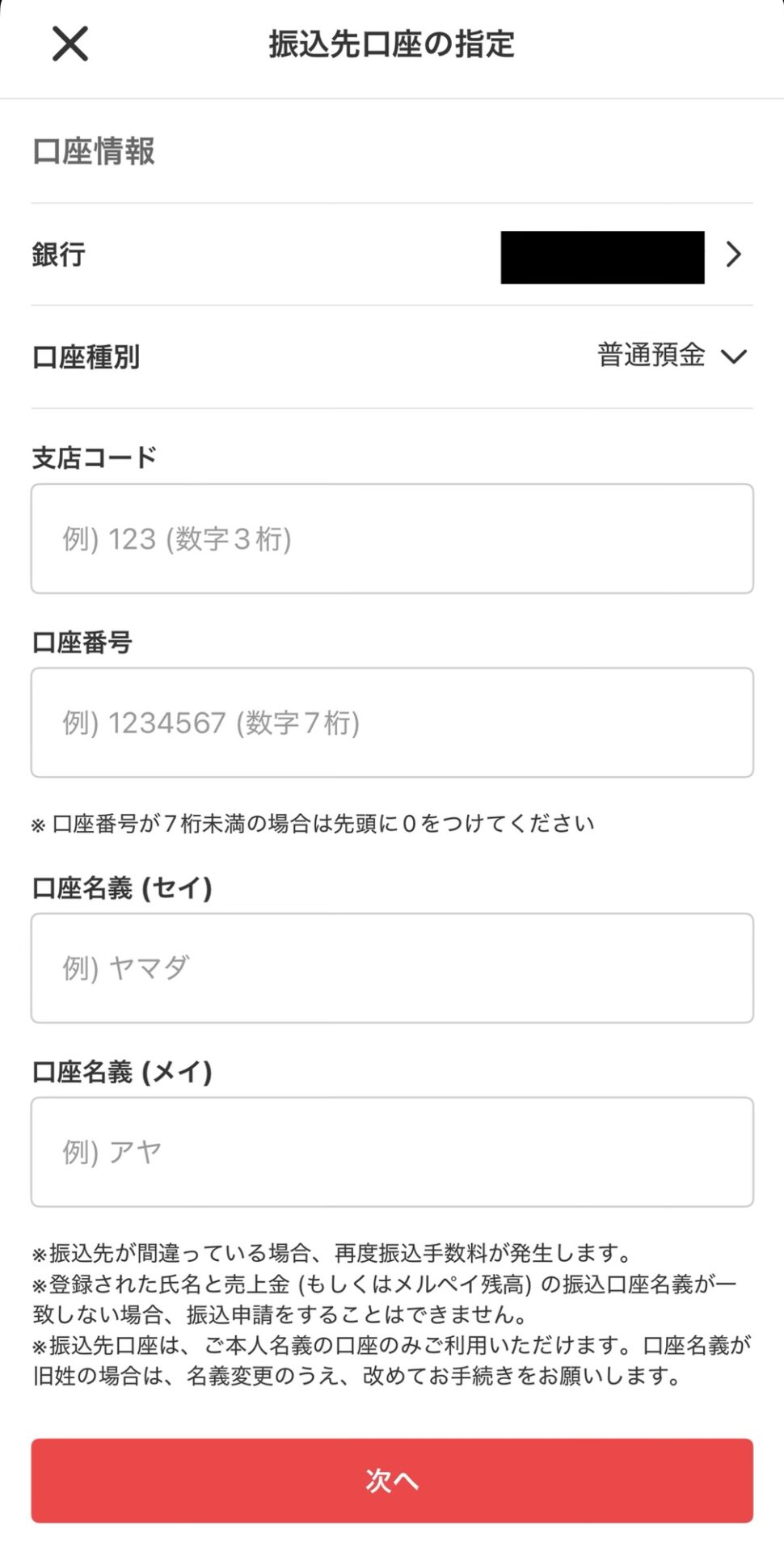Tap the redacted bank name field
The width and height of the screenshot is (784, 1552).
[x=602, y=257]
